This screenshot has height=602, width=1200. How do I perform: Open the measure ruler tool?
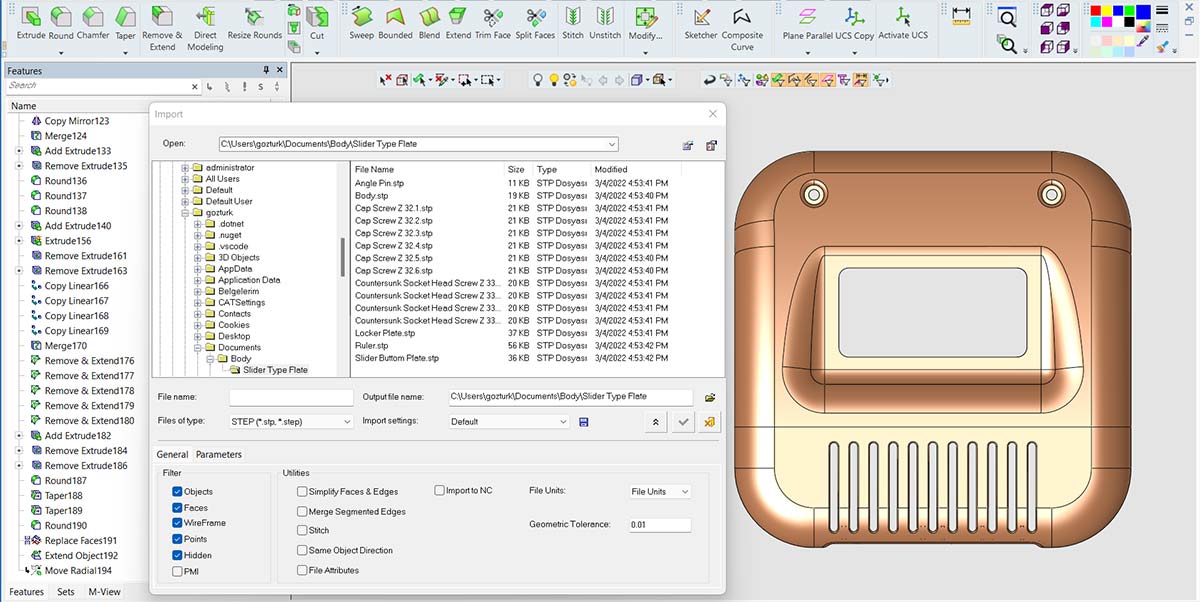tap(961, 15)
